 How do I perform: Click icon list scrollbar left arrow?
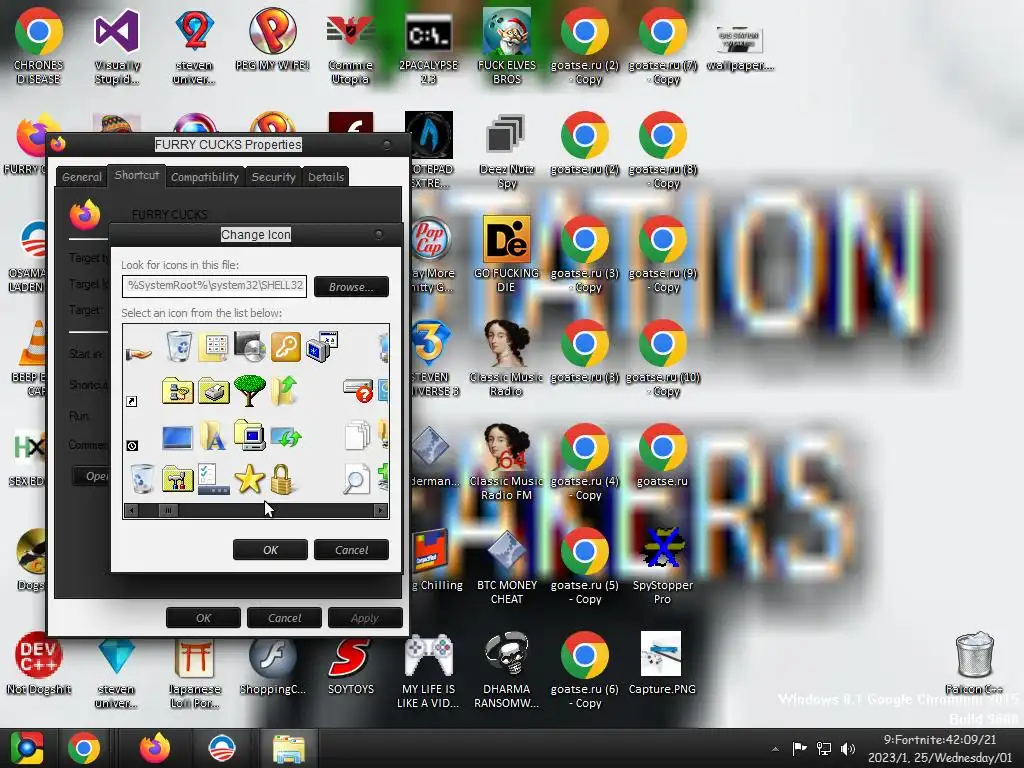131,510
